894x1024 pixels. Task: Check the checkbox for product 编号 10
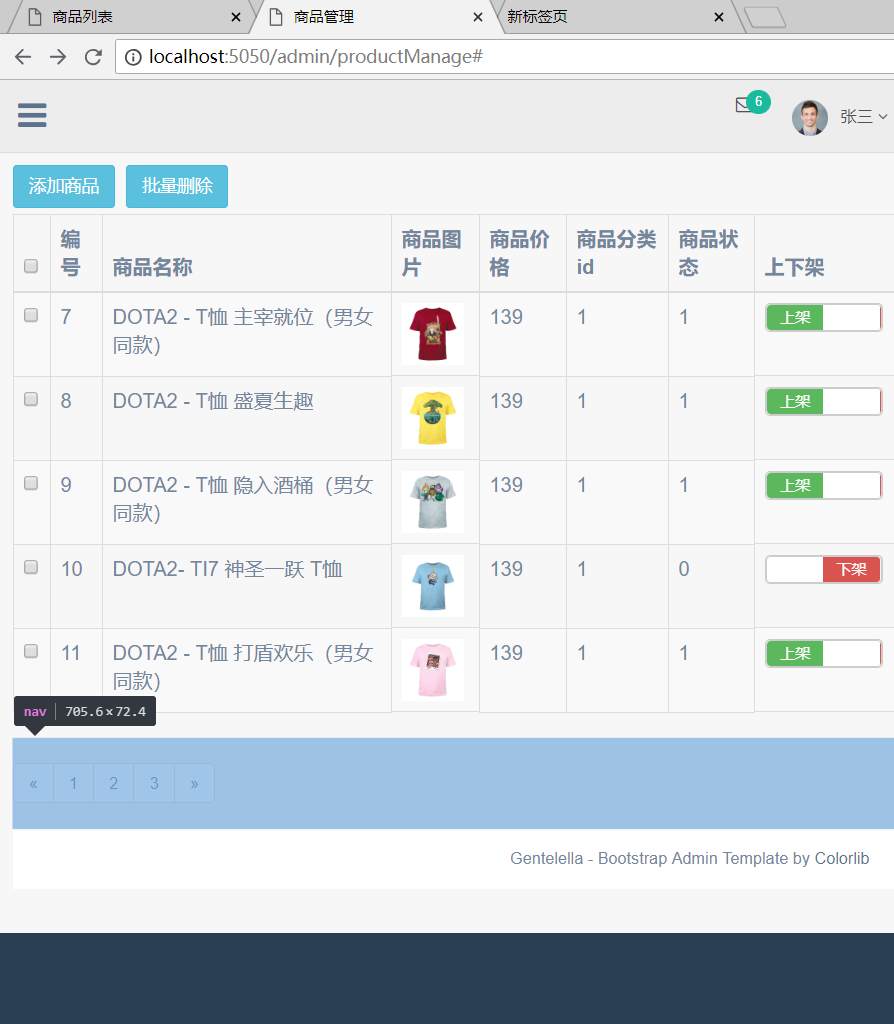pos(30,569)
